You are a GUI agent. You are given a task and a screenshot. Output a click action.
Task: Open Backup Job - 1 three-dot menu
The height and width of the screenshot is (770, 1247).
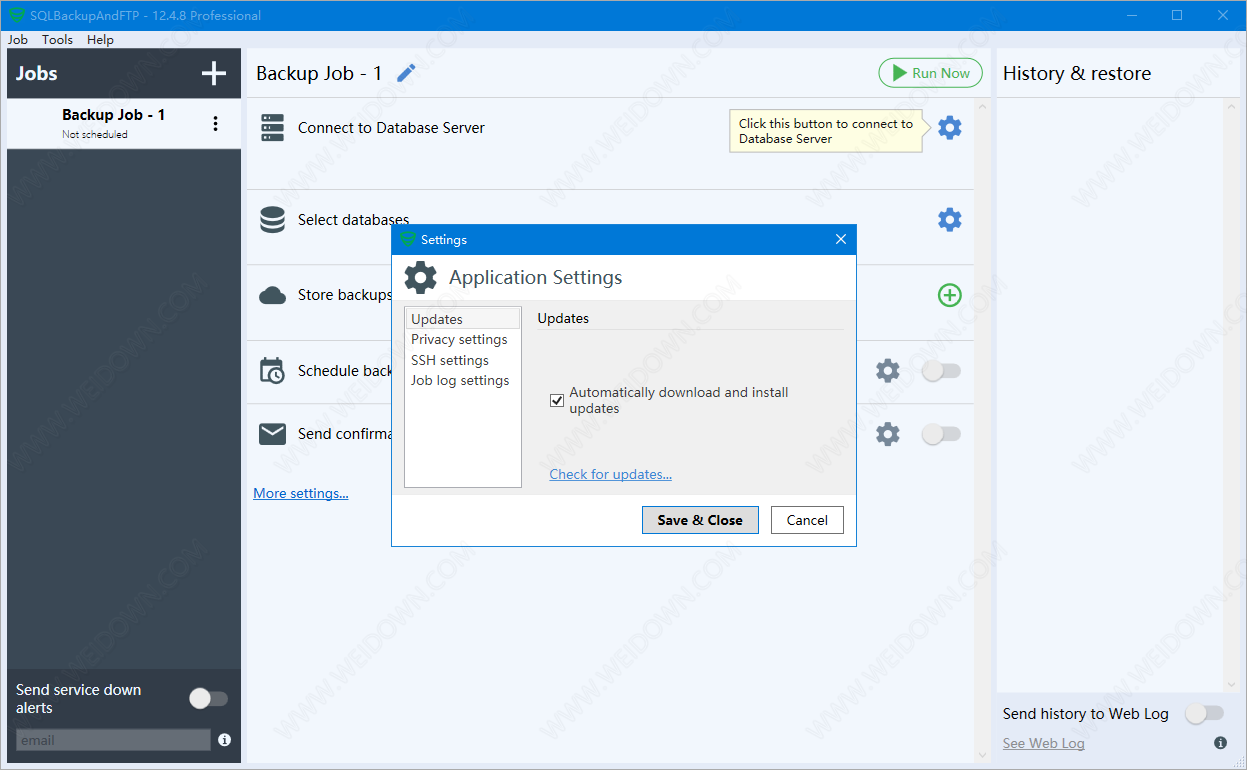pyautogui.click(x=215, y=124)
